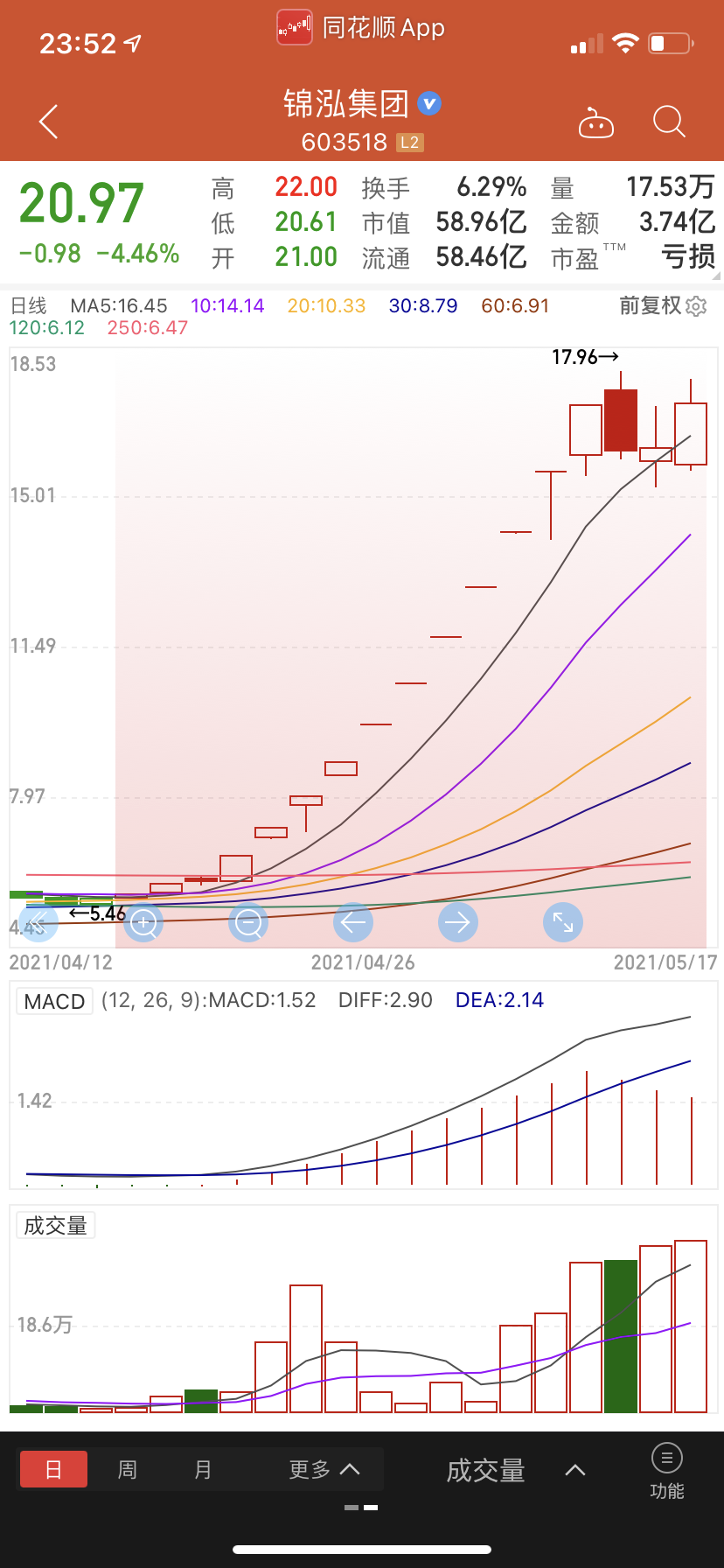Switch to 周 weekly period tab
724x1568 pixels.
coord(128,1469)
